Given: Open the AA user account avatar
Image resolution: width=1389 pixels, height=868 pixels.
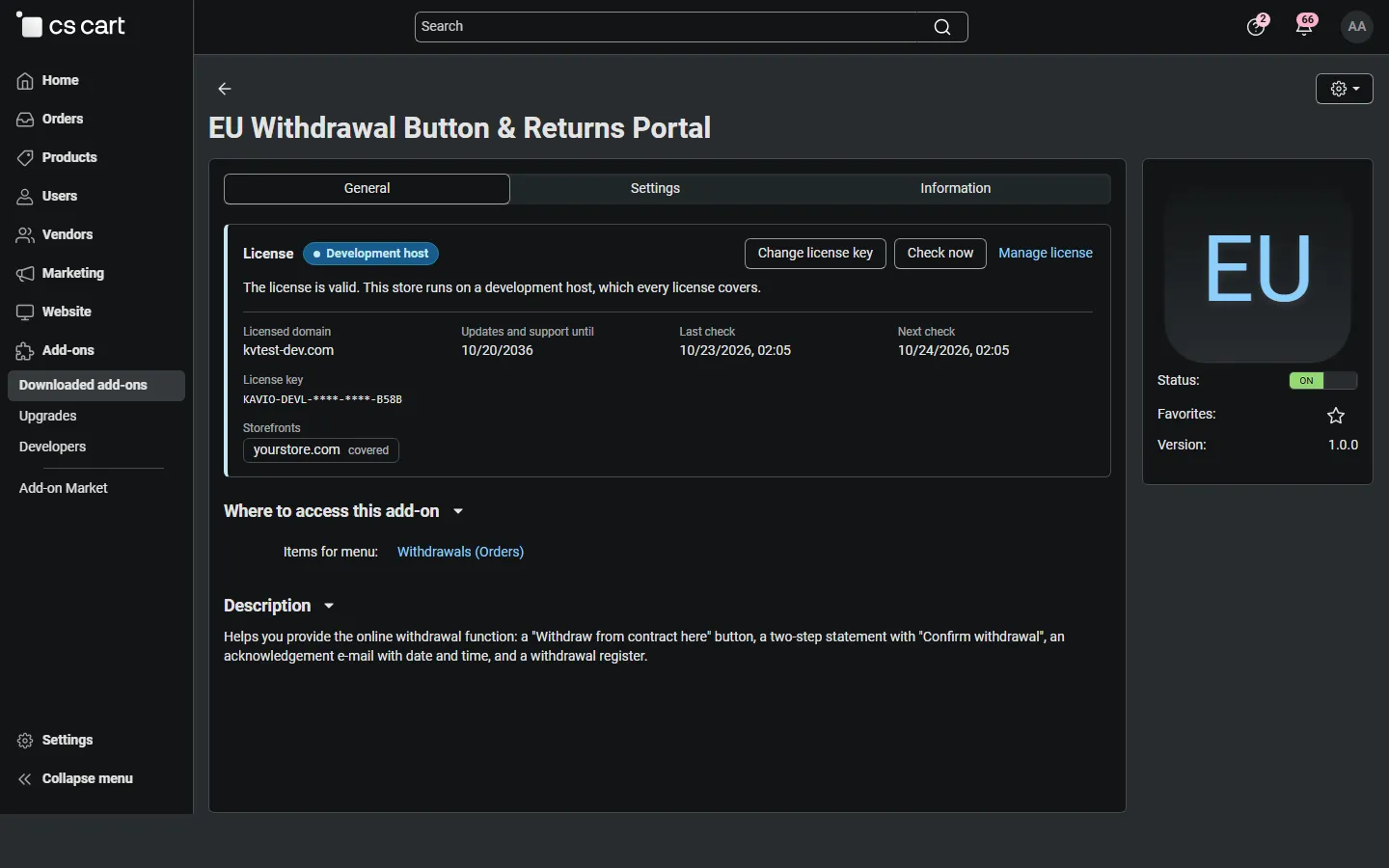Looking at the screenshot, I should [1358, 27].
